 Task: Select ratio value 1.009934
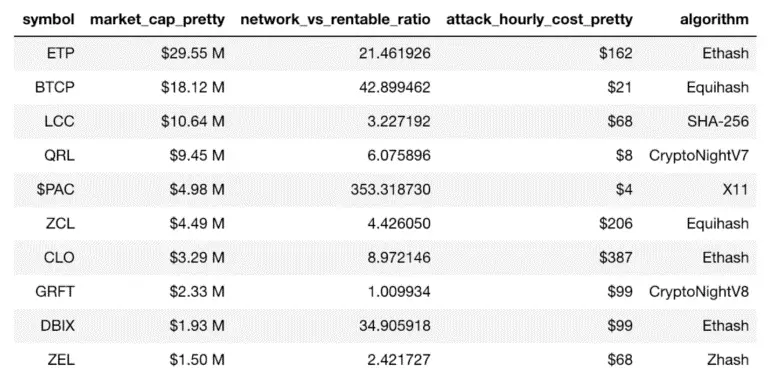[399, 292]
